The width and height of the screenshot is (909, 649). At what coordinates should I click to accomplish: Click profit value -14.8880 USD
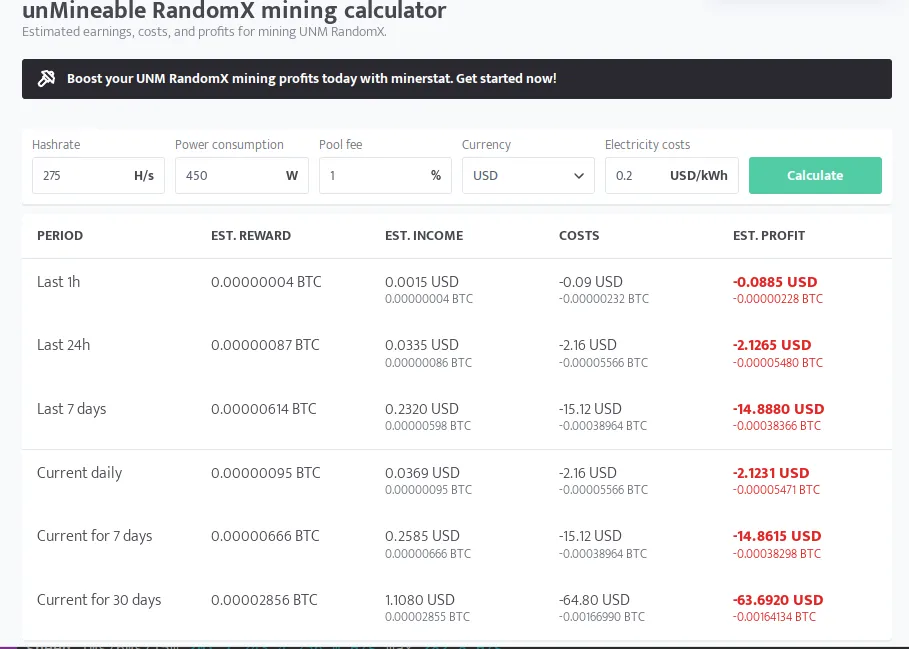coord(779,409)
